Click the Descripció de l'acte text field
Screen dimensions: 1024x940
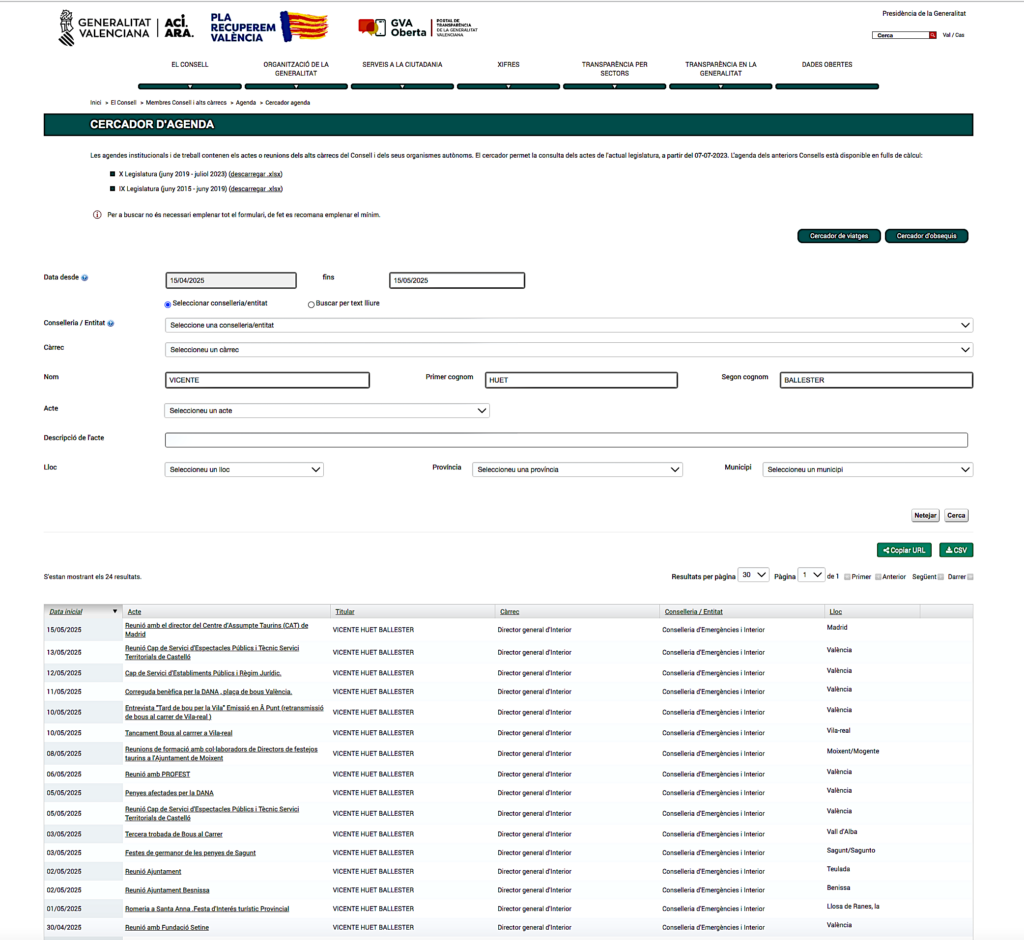(x=566, y=440)
